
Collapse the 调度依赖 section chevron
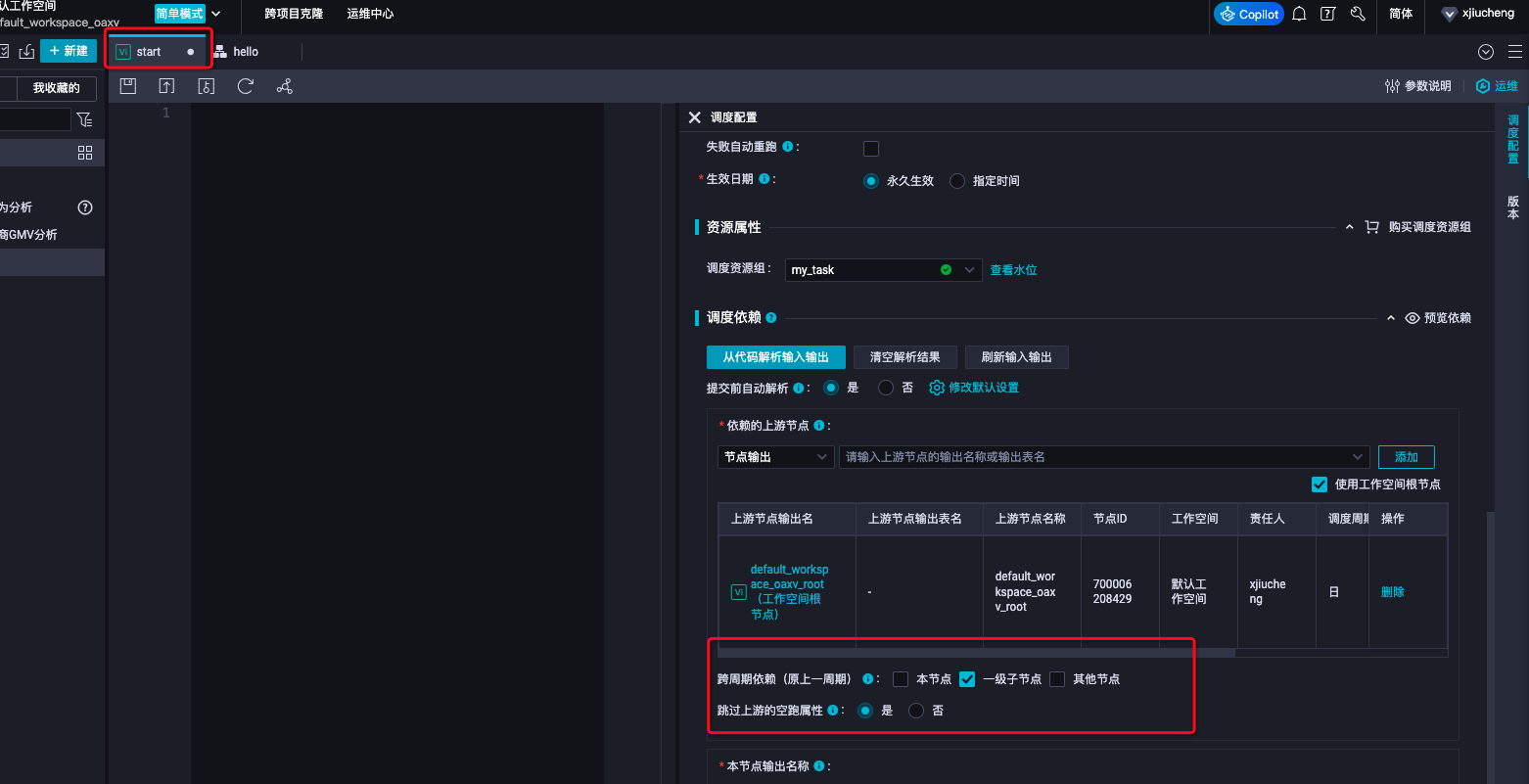(x=1391, y=318)
